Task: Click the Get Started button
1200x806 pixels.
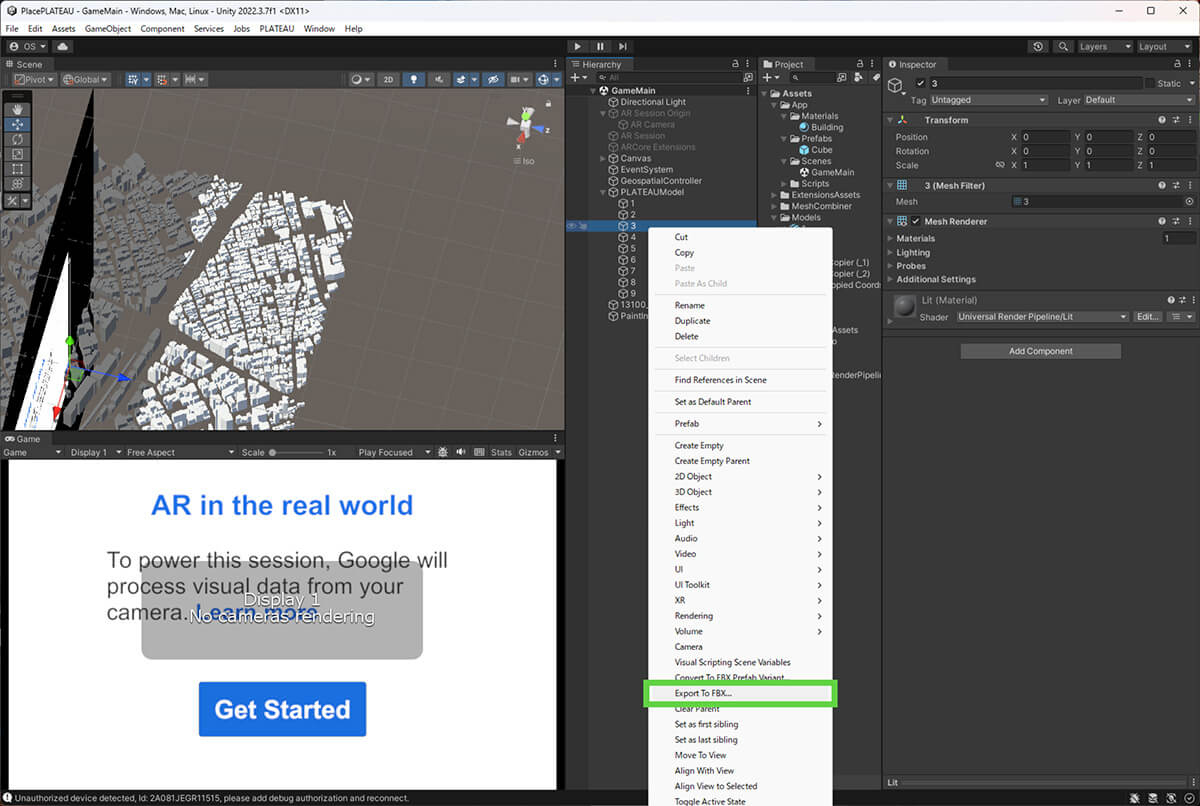Action: point(282,709)
